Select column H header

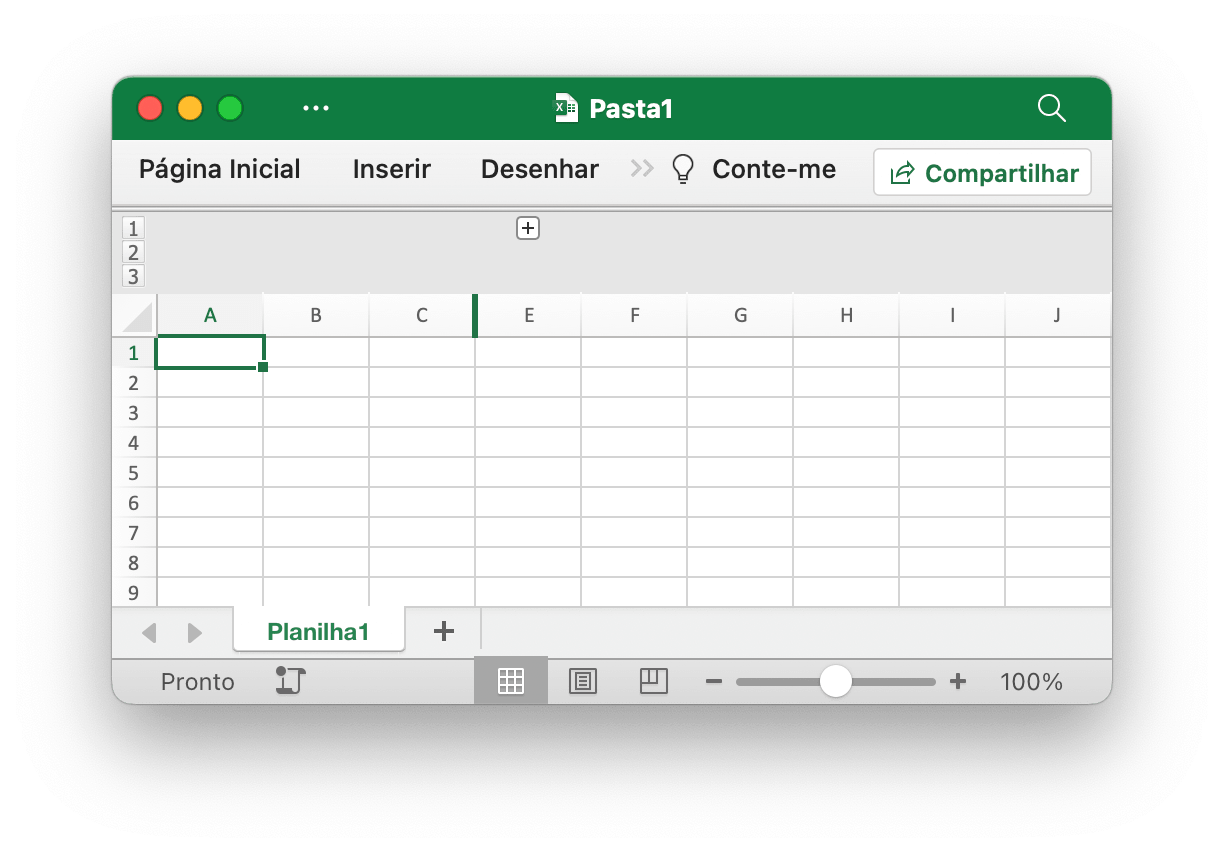pyautogui.click(x=847, y=316)
